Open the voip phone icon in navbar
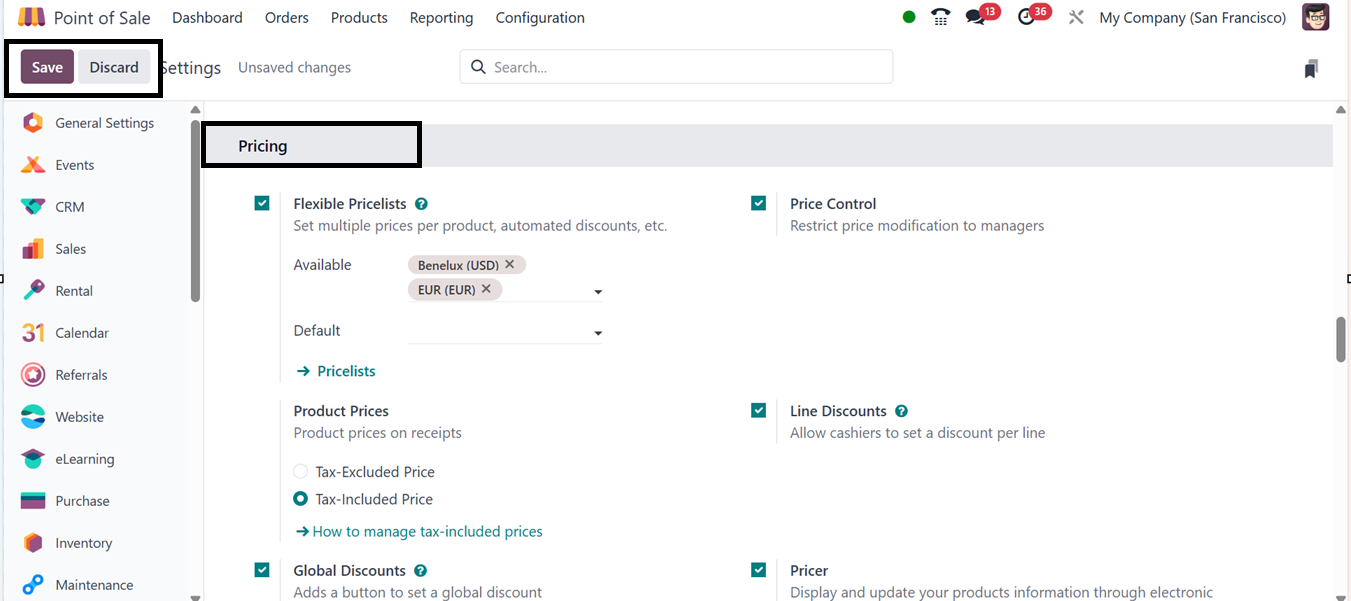The width and height of the screenshot is (1351, 601). 940,17
